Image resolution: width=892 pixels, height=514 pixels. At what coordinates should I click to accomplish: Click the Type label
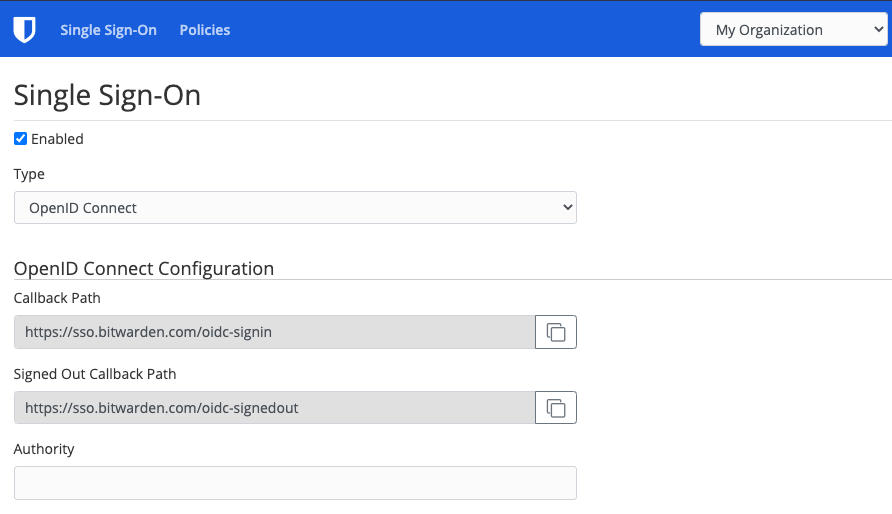(29, 174)
